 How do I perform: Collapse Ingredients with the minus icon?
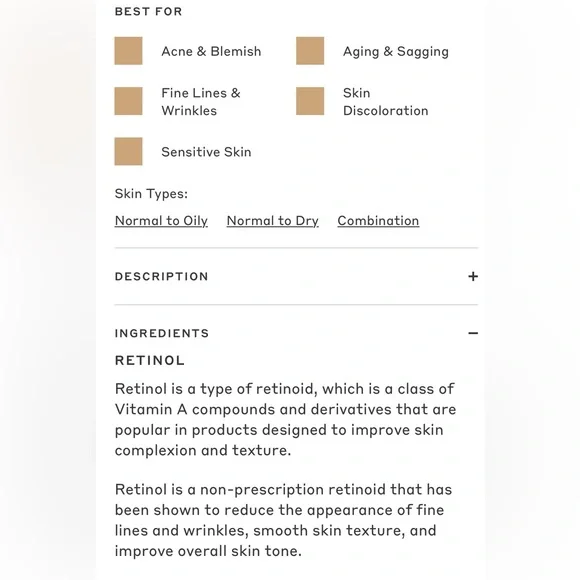click(473, 333)
